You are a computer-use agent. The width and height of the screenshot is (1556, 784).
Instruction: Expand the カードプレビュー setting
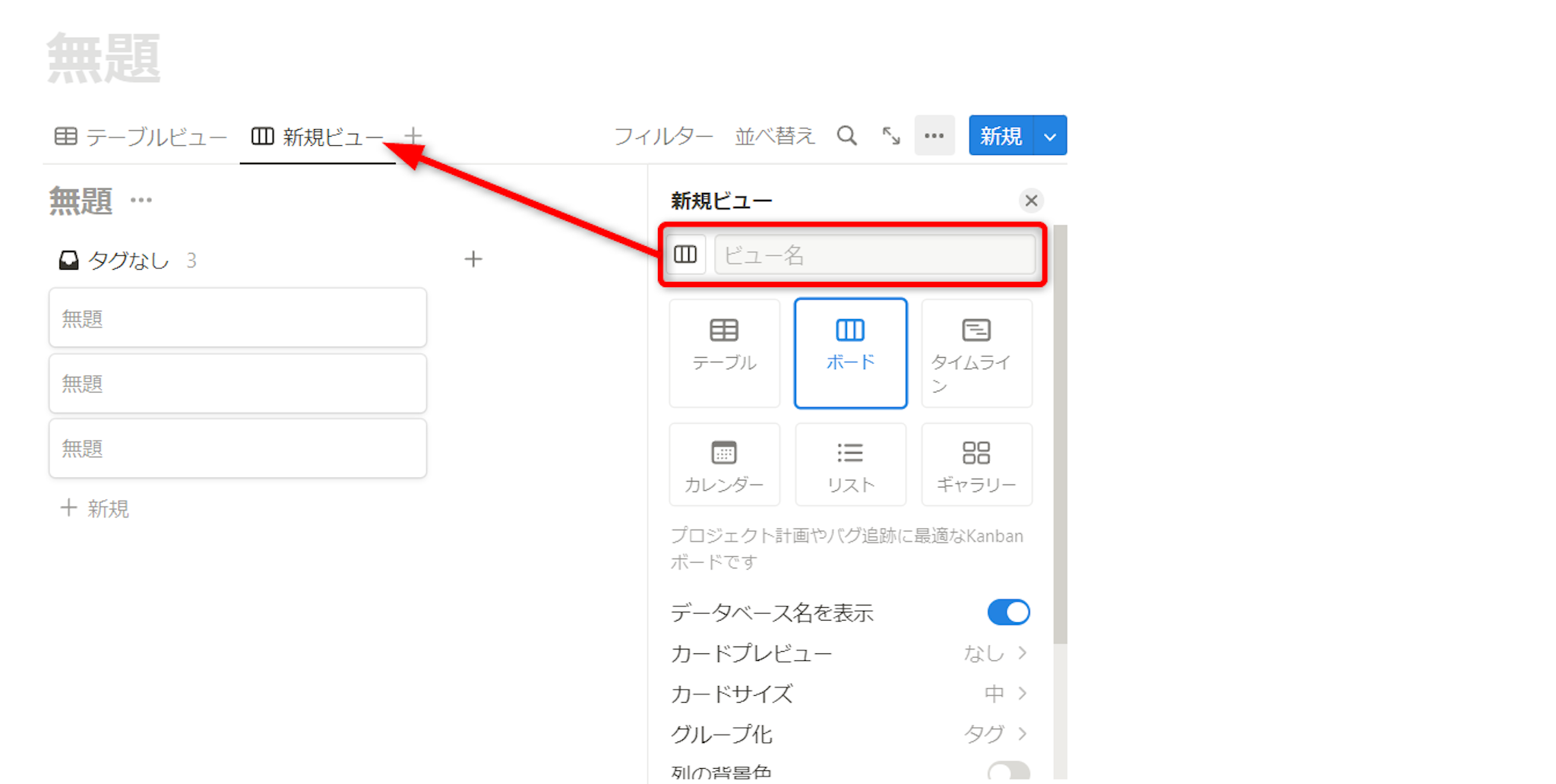pyautogui.click(x=849, y=653)
